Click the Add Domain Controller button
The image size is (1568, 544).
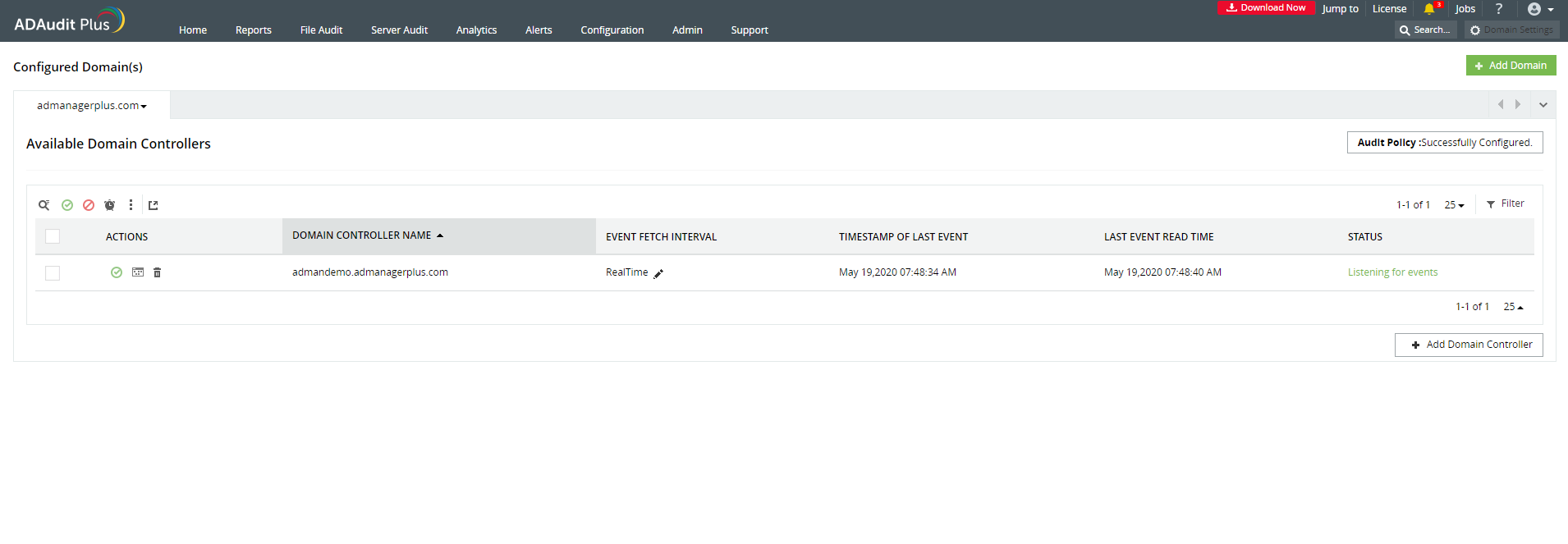(x=1469, y=345)
